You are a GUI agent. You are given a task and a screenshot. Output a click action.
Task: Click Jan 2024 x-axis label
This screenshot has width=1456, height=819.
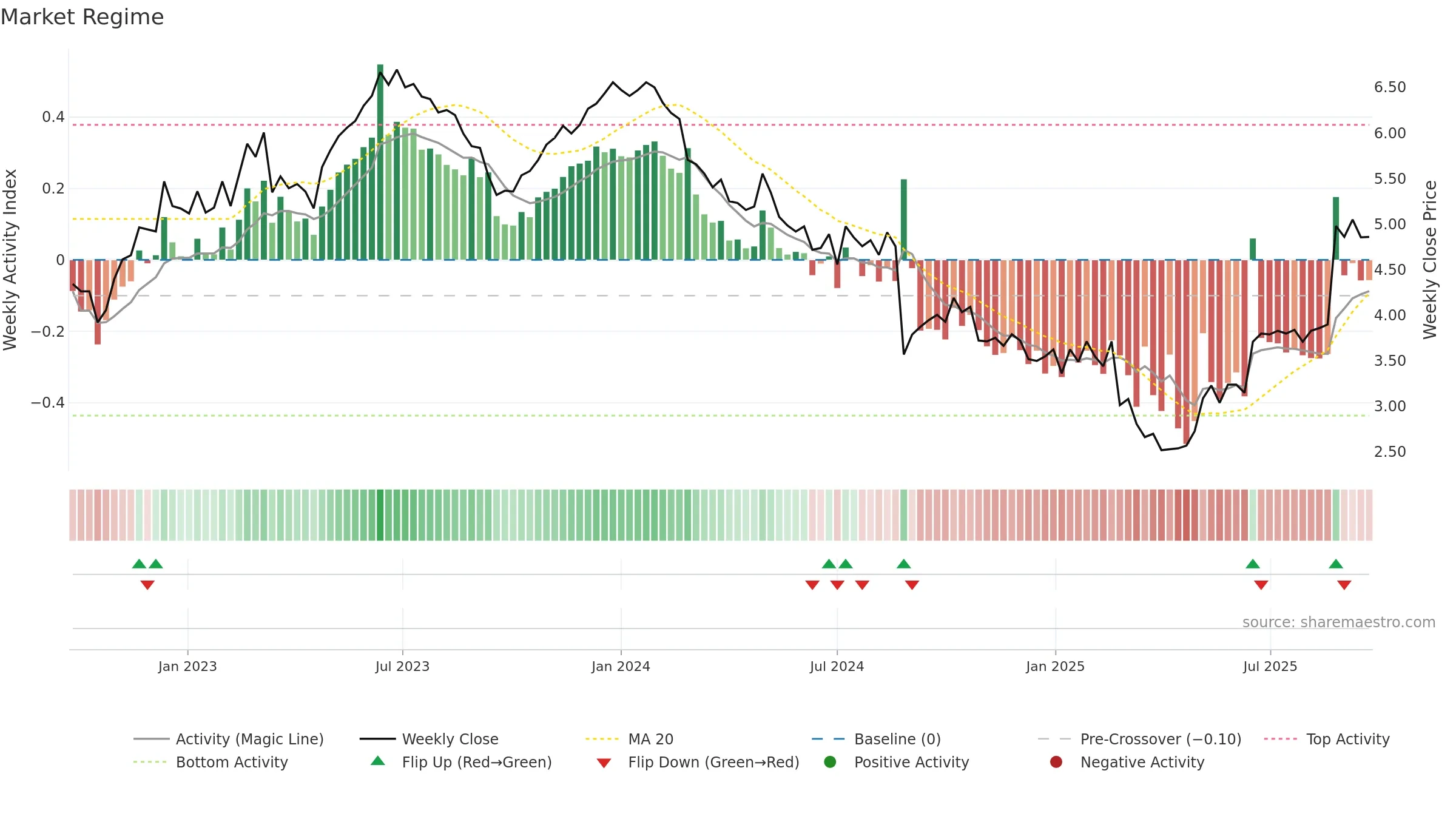tap(621, 666)
